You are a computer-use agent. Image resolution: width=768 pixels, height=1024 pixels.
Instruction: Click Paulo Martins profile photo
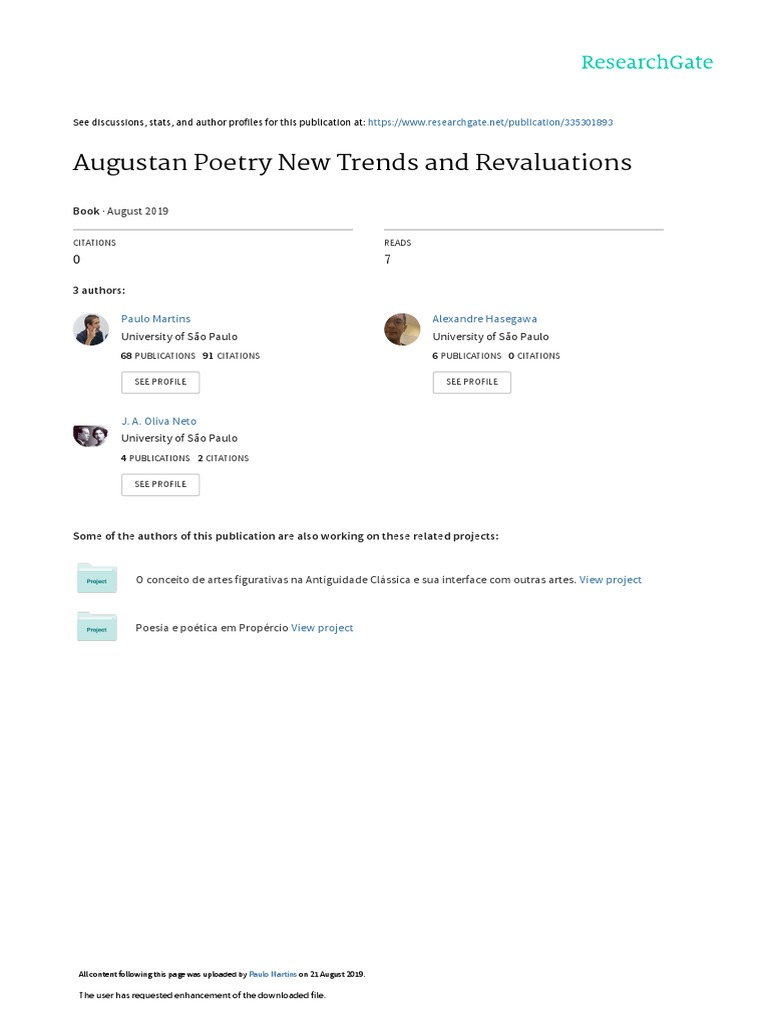(91, 329)
